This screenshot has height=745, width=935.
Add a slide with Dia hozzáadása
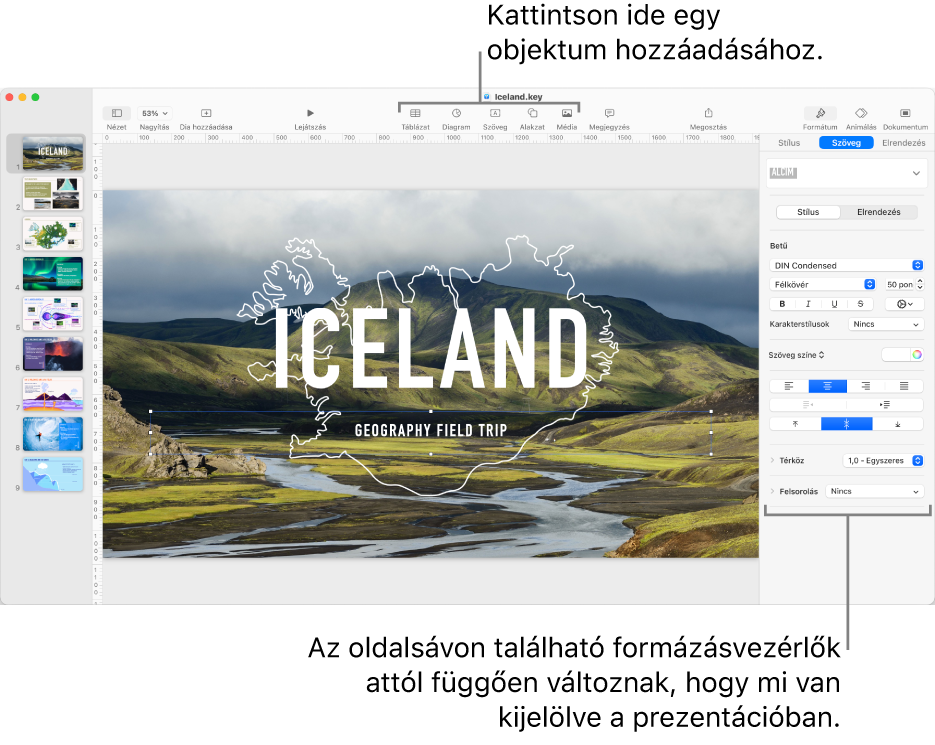pos(206,113)
